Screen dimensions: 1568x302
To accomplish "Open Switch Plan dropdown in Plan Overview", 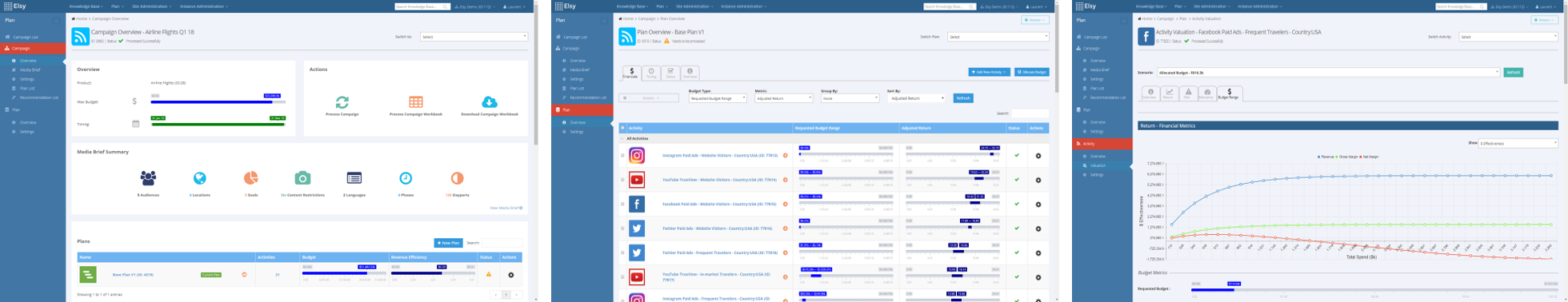I will click(998, 37).
